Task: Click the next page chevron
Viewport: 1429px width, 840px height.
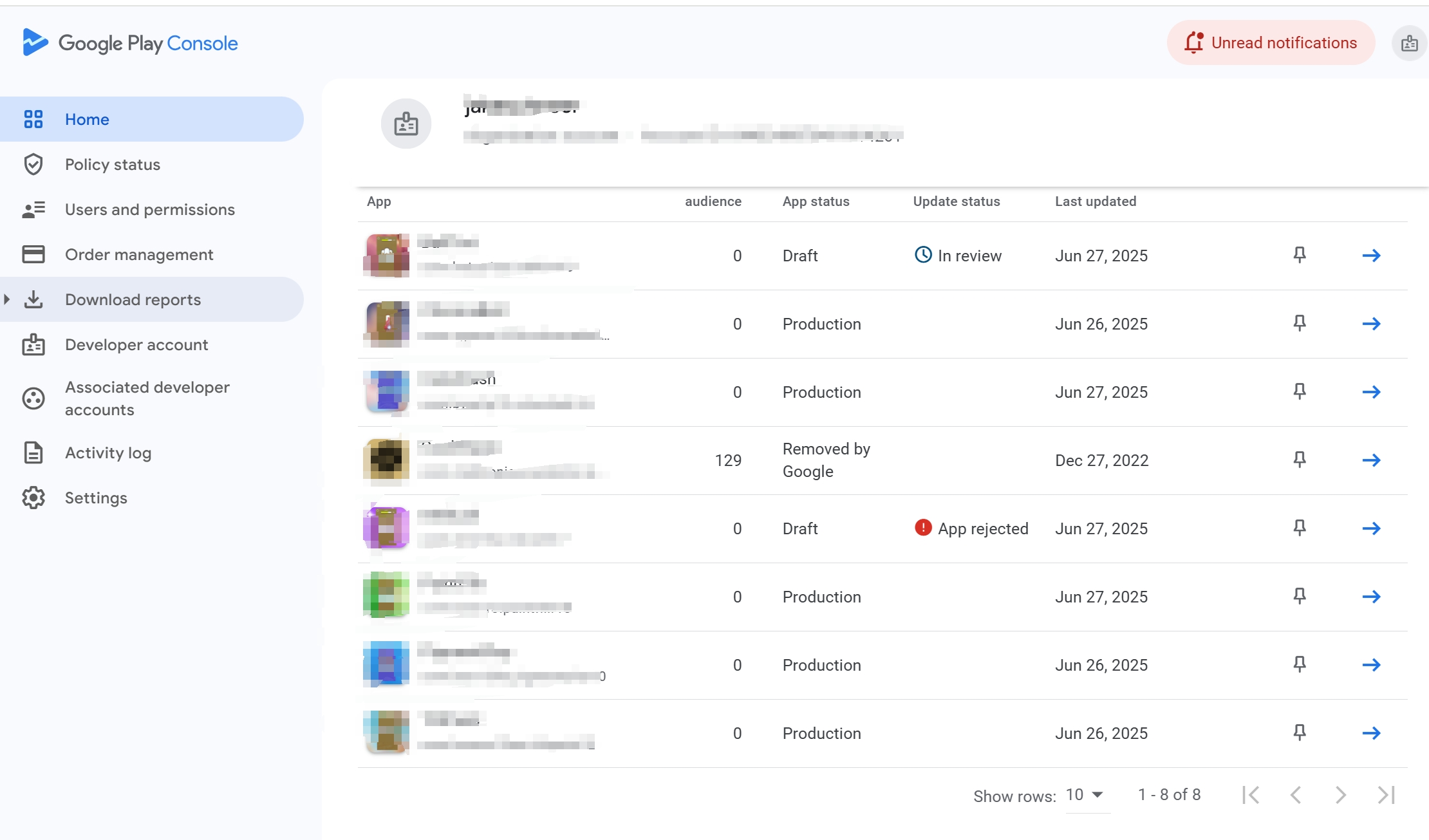Action: [1340, 795]
